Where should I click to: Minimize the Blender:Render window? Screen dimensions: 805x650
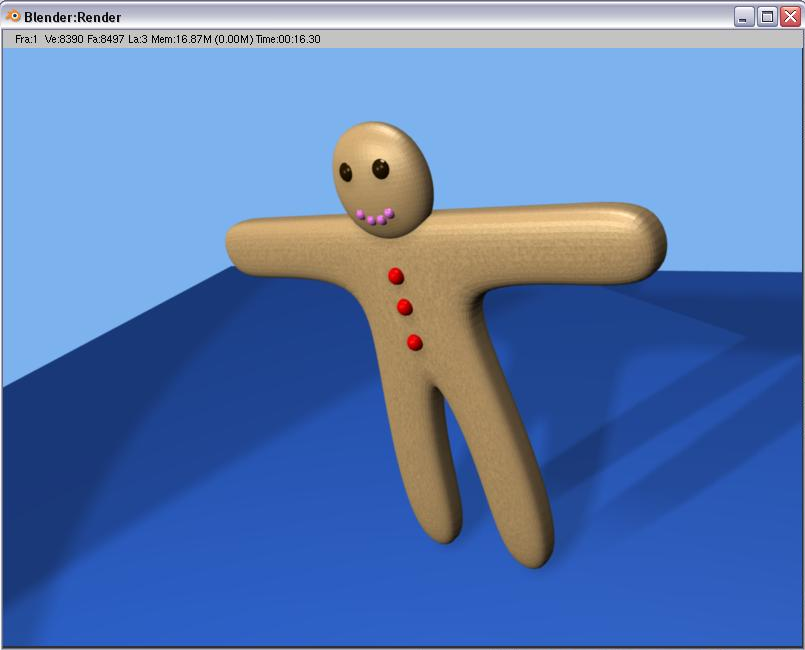coord(743,17)
